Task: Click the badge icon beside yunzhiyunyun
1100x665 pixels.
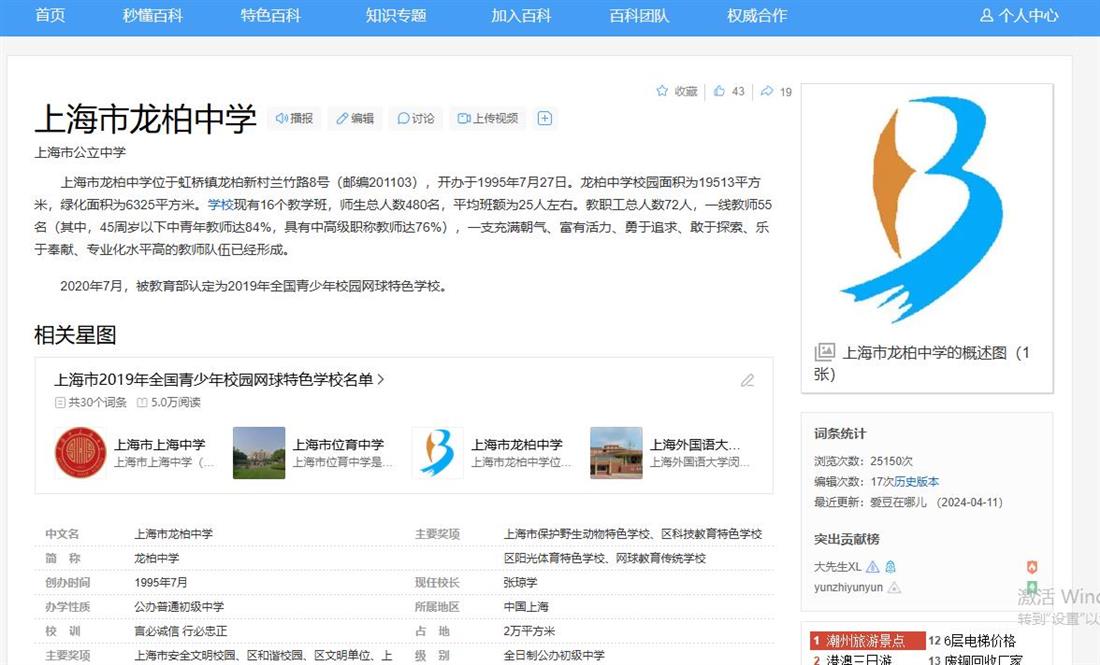Action: click(x=894, y=588)
